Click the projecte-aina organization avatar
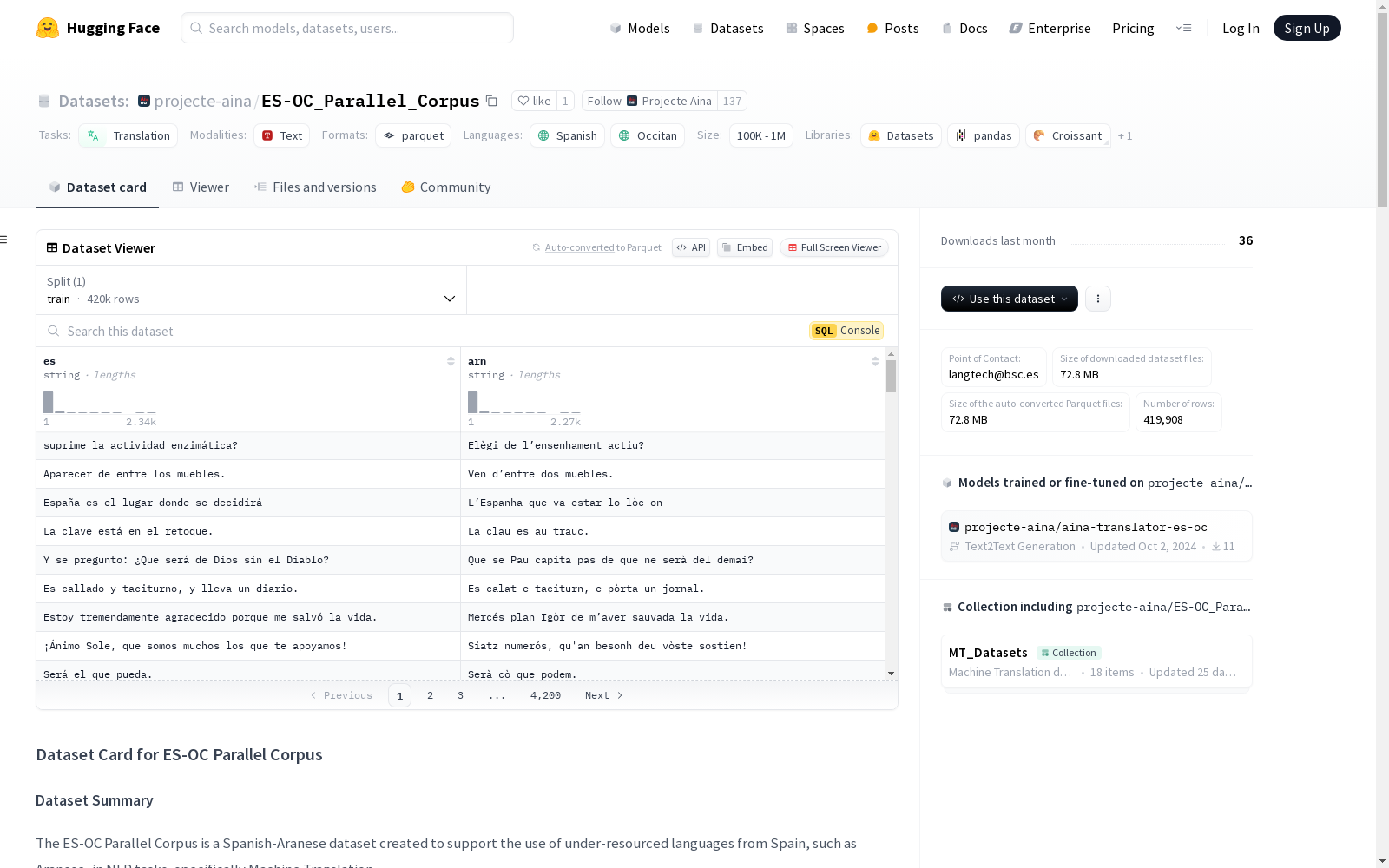The height and width of the screenshot is (868, 1389). (144, 102)
